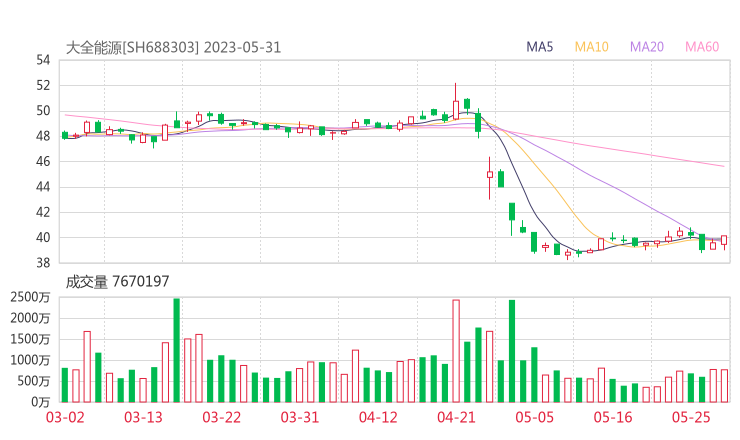This screenshot has width=740, height=440.
Task: Click the price axis value 48
Action: click(43, 136)
